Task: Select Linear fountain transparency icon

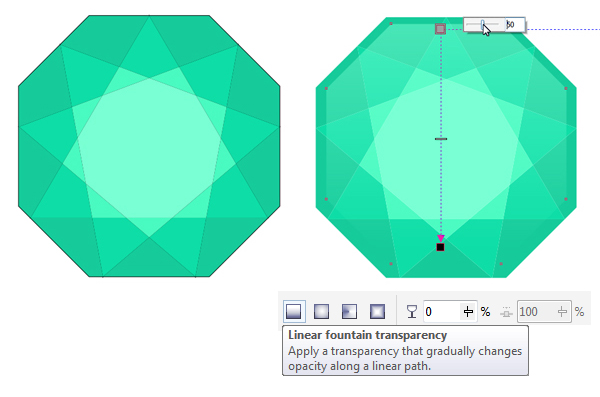Action: pyautogui.click(x=294, y=311)
